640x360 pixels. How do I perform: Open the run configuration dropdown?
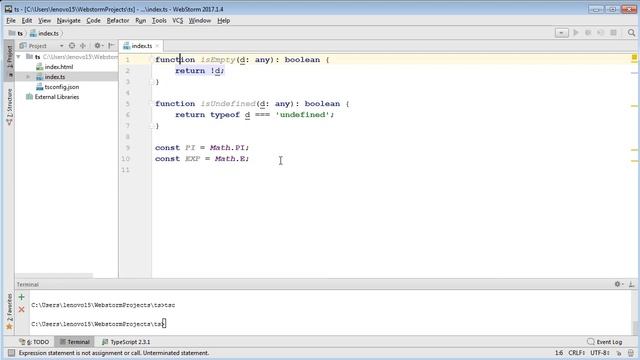tap(562, 33)
